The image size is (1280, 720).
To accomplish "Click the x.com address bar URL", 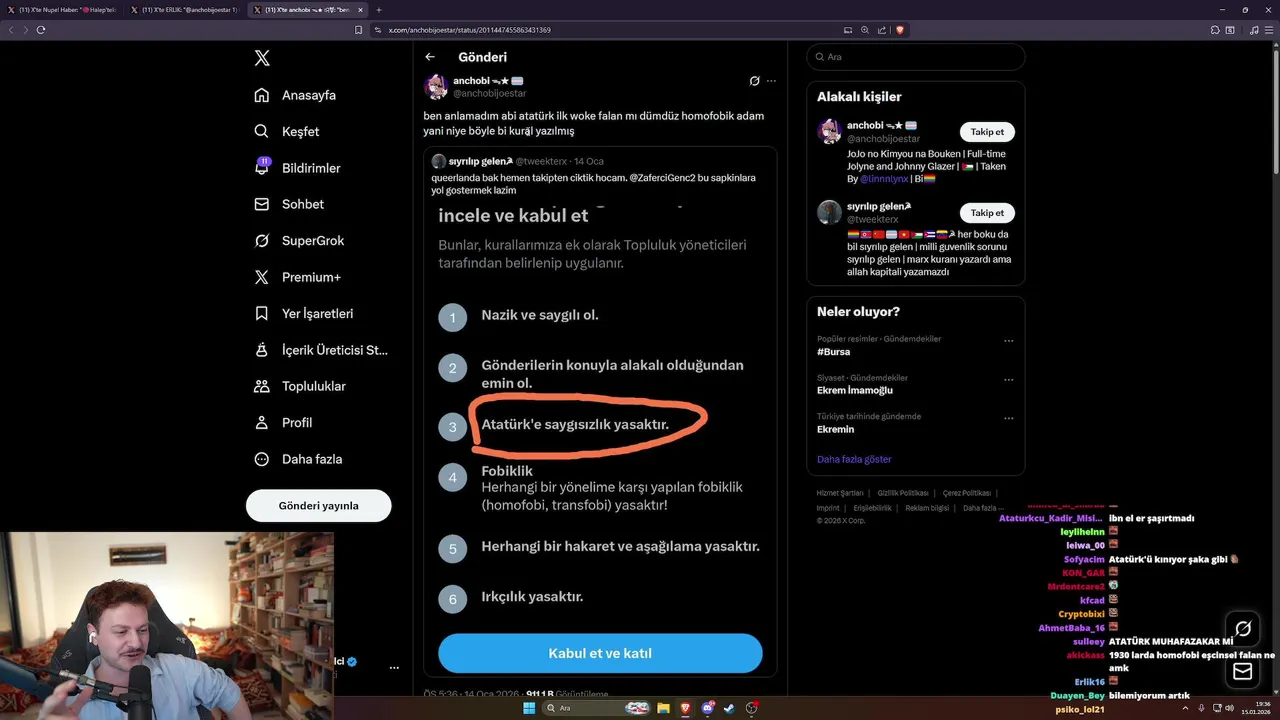I will 470,30.
